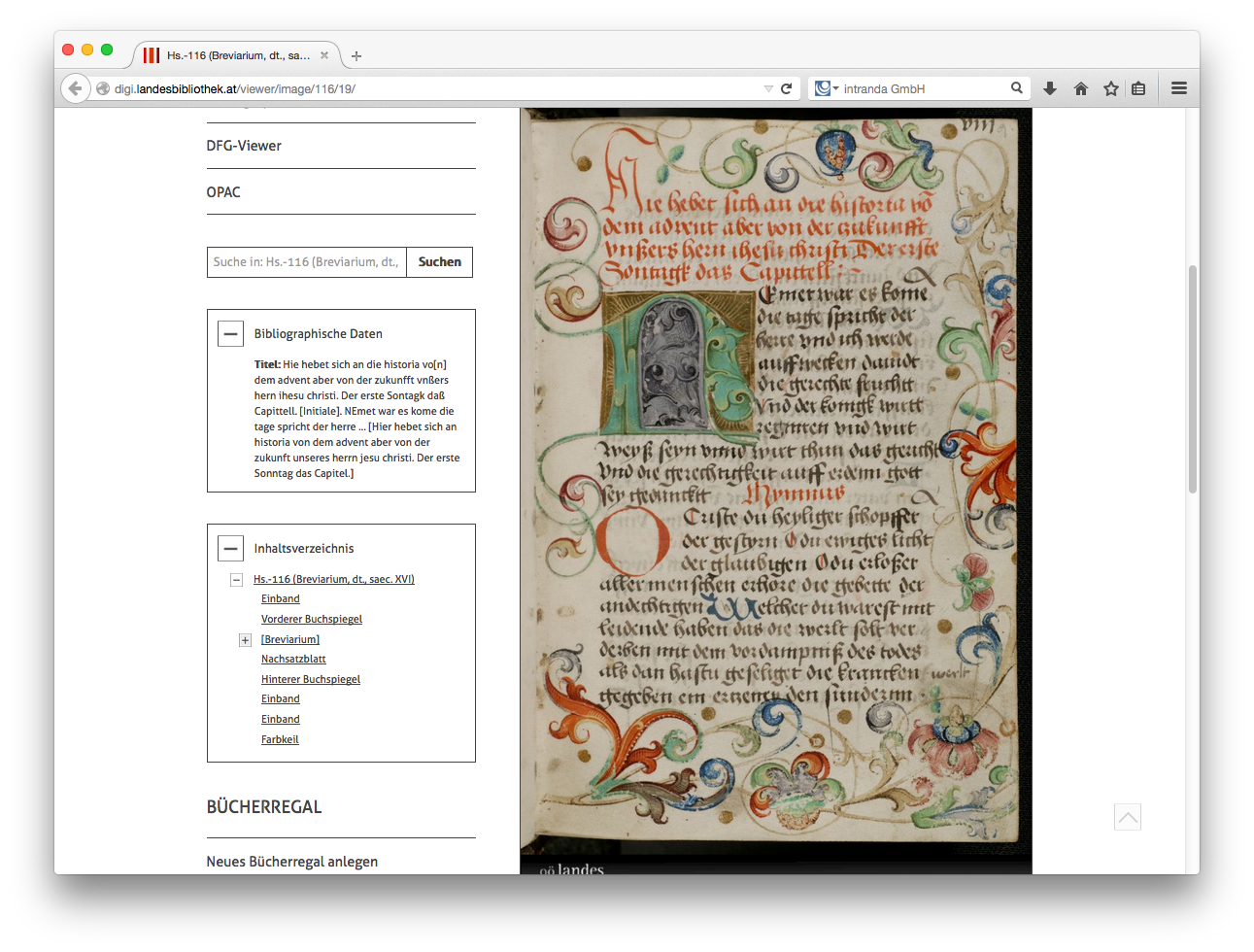The width and height of the screenshot is (1254, 952).
Task: Open the OPAC link
Action: point(223,192)
